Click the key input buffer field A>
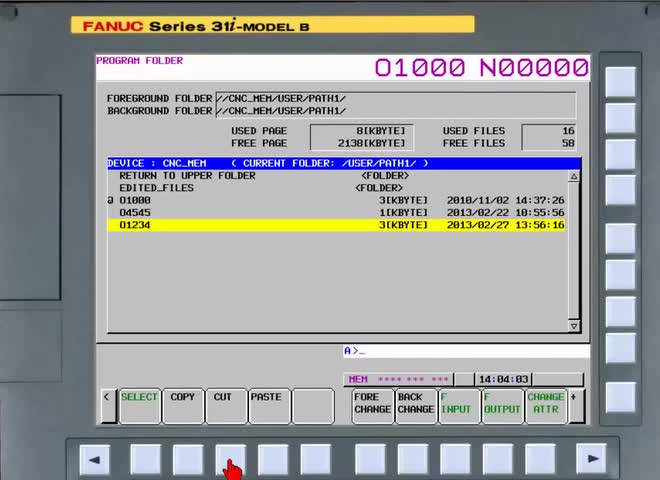 pos(466,351)
